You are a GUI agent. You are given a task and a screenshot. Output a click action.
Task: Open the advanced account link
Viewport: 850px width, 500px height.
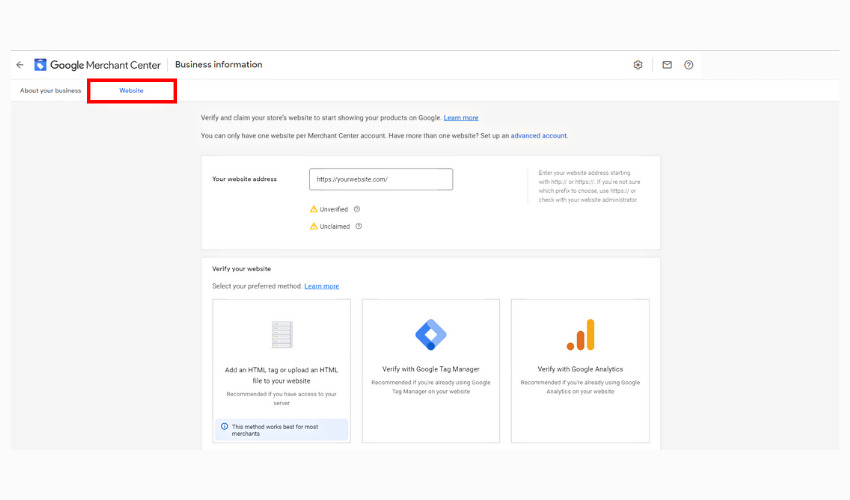point(538,136)
